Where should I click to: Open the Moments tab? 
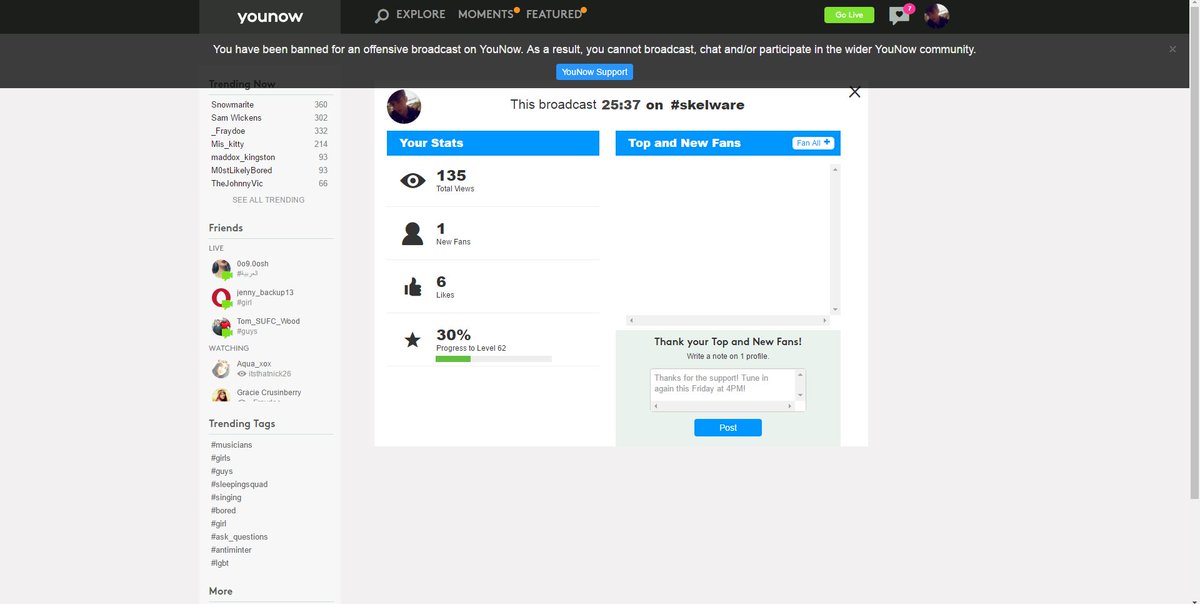(x=485, y=15)
